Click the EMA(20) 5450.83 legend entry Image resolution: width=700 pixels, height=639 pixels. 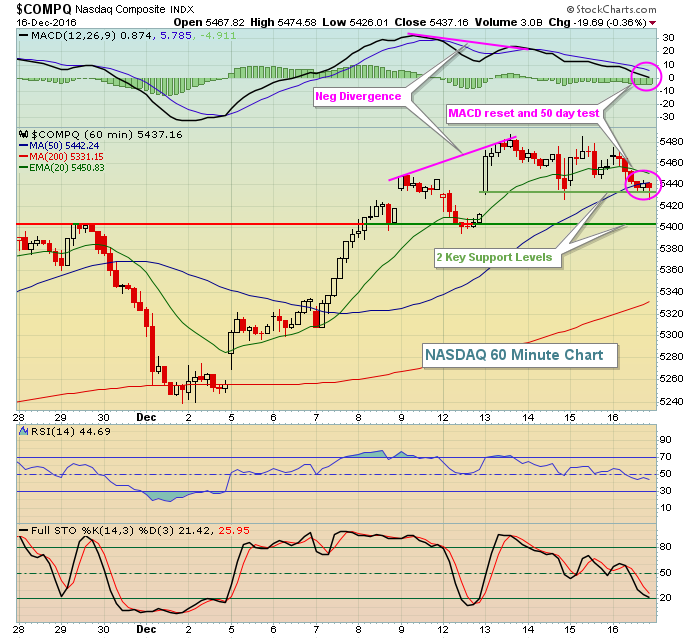[62, 168]
